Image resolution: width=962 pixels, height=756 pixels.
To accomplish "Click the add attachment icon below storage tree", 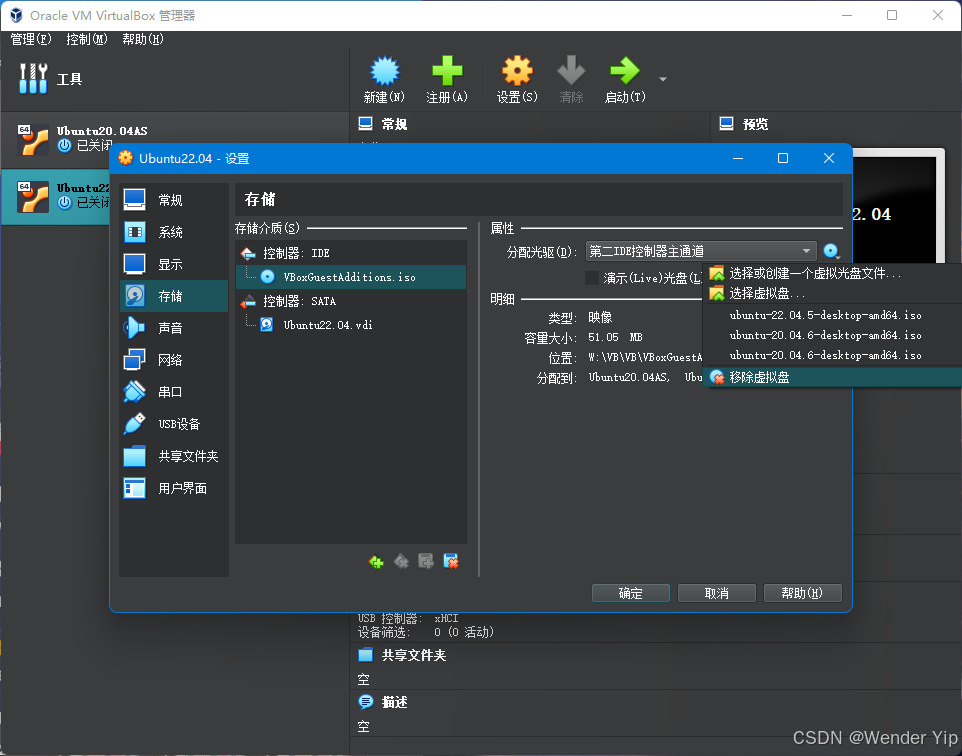I will coord(426,561).
